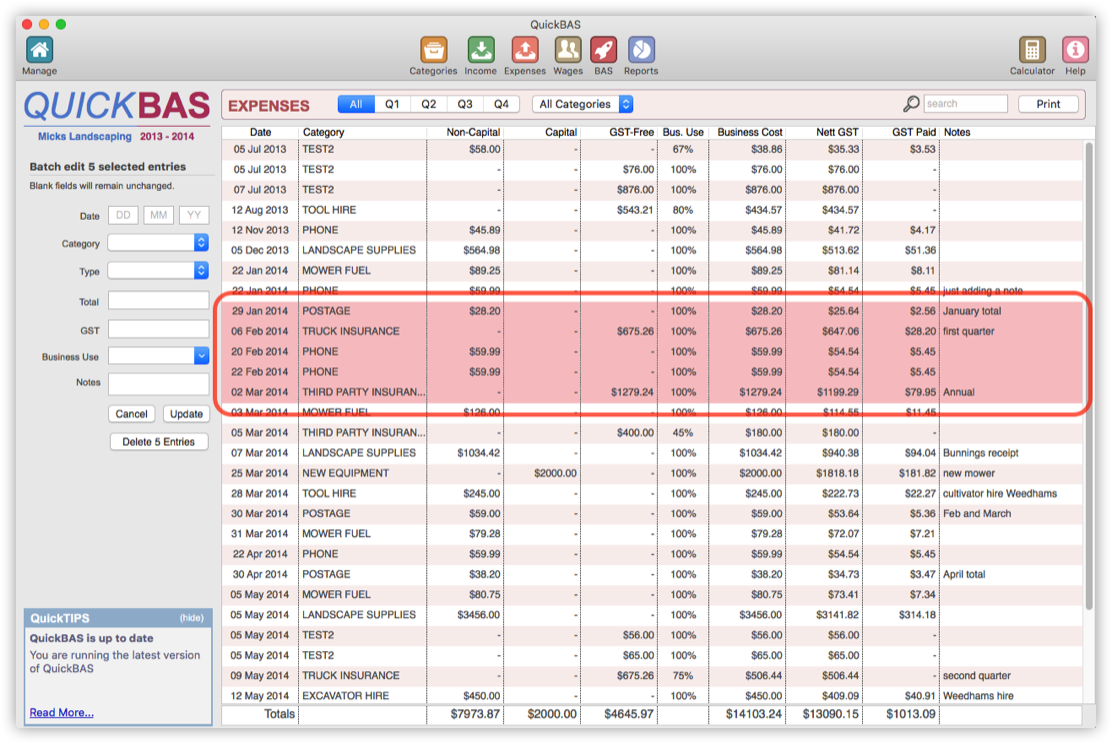Open the Calculator tool icon

1032,50
